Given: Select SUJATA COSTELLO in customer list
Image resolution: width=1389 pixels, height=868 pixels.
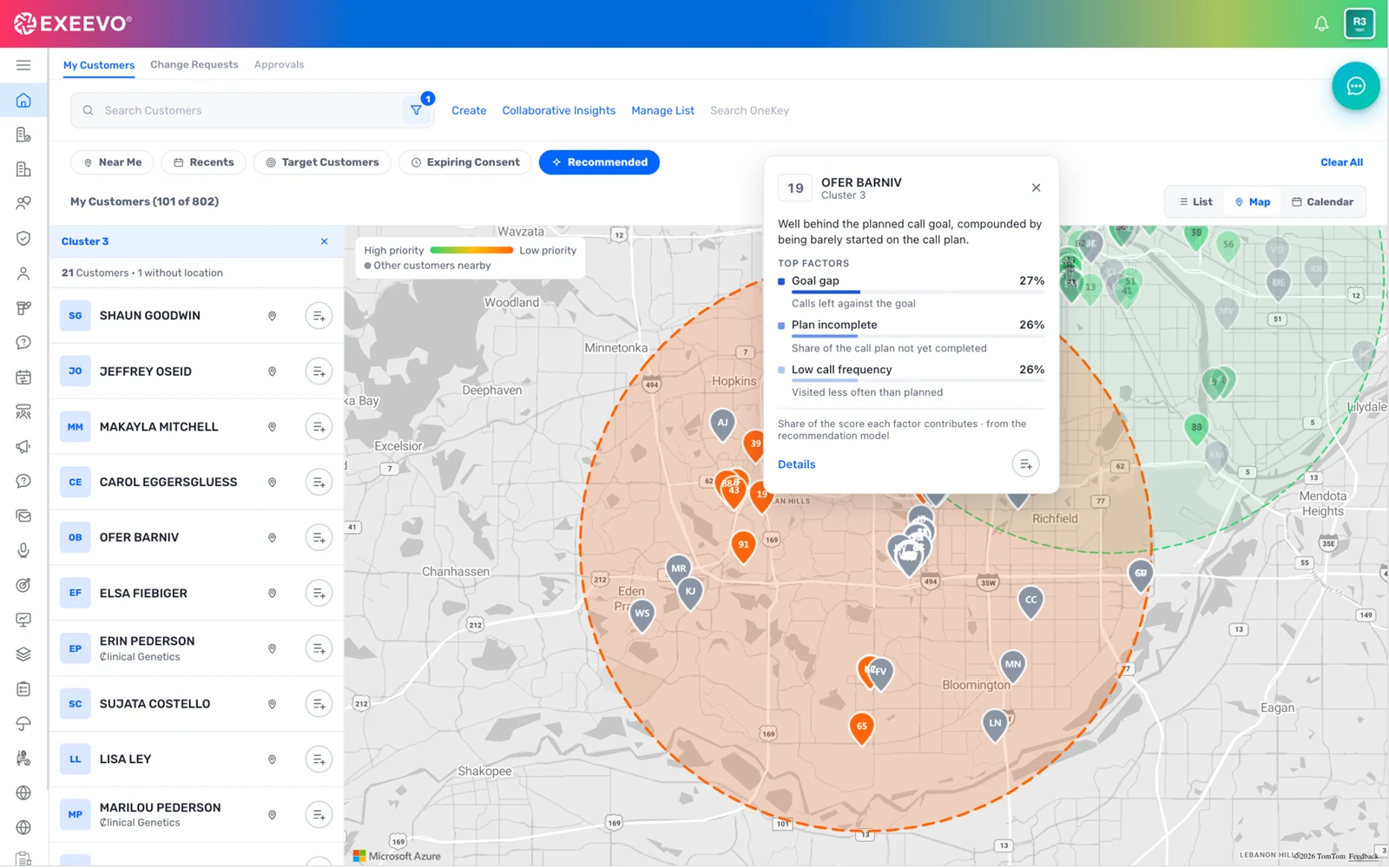Looking at the screenshot, I should (x=196, y=704).
